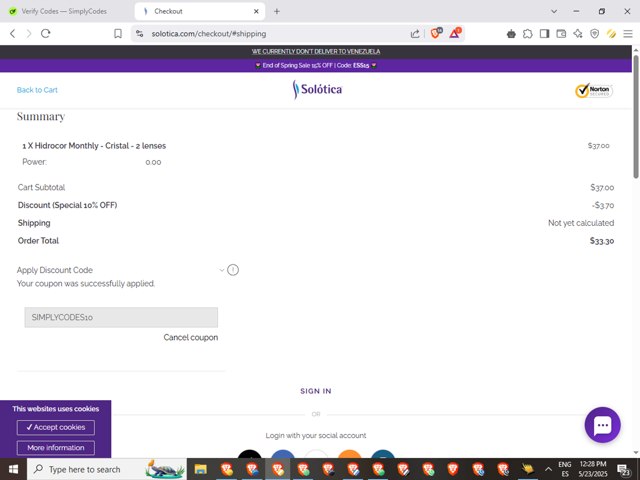Share this page using the share icon

pyautogui.click(x=415, y=33)
